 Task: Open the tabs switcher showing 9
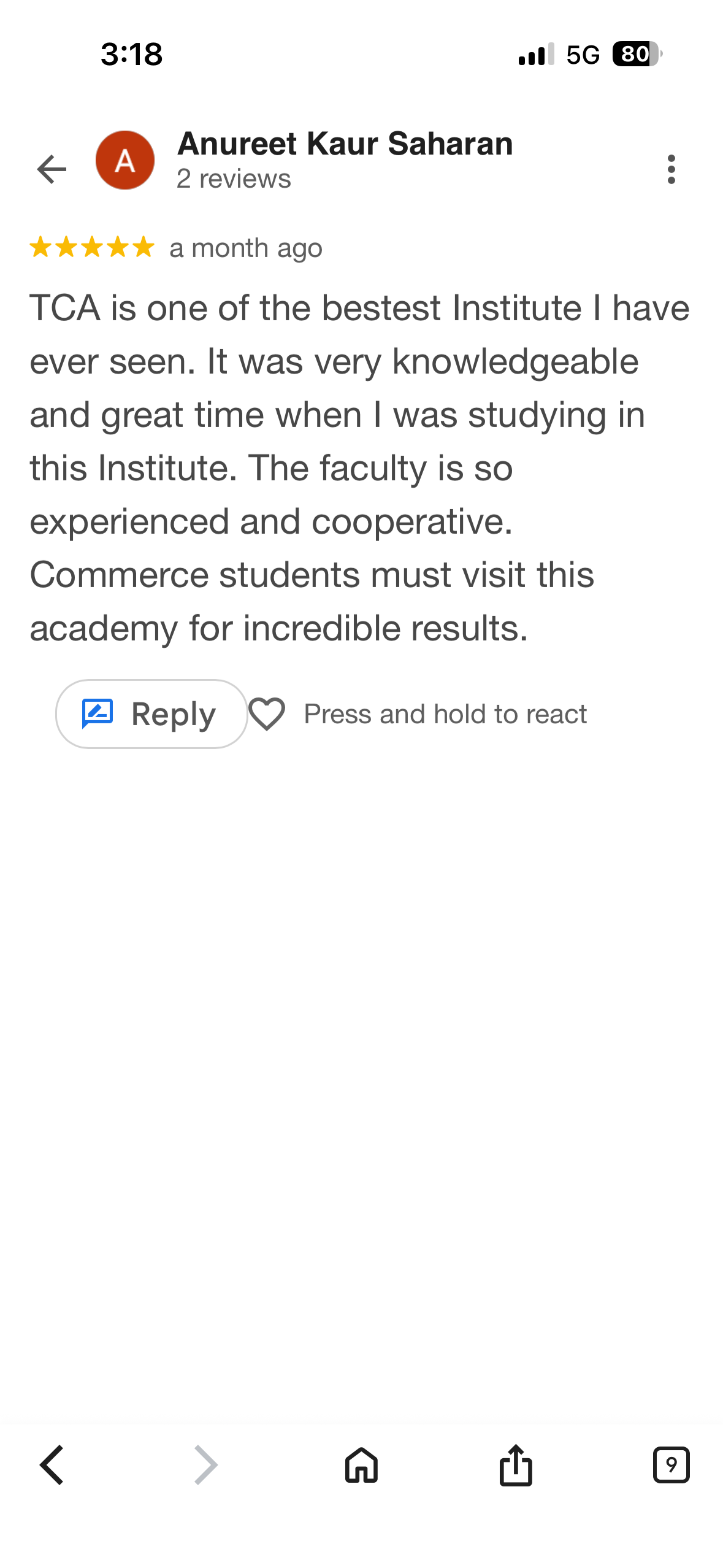(x=671, y=1465)
